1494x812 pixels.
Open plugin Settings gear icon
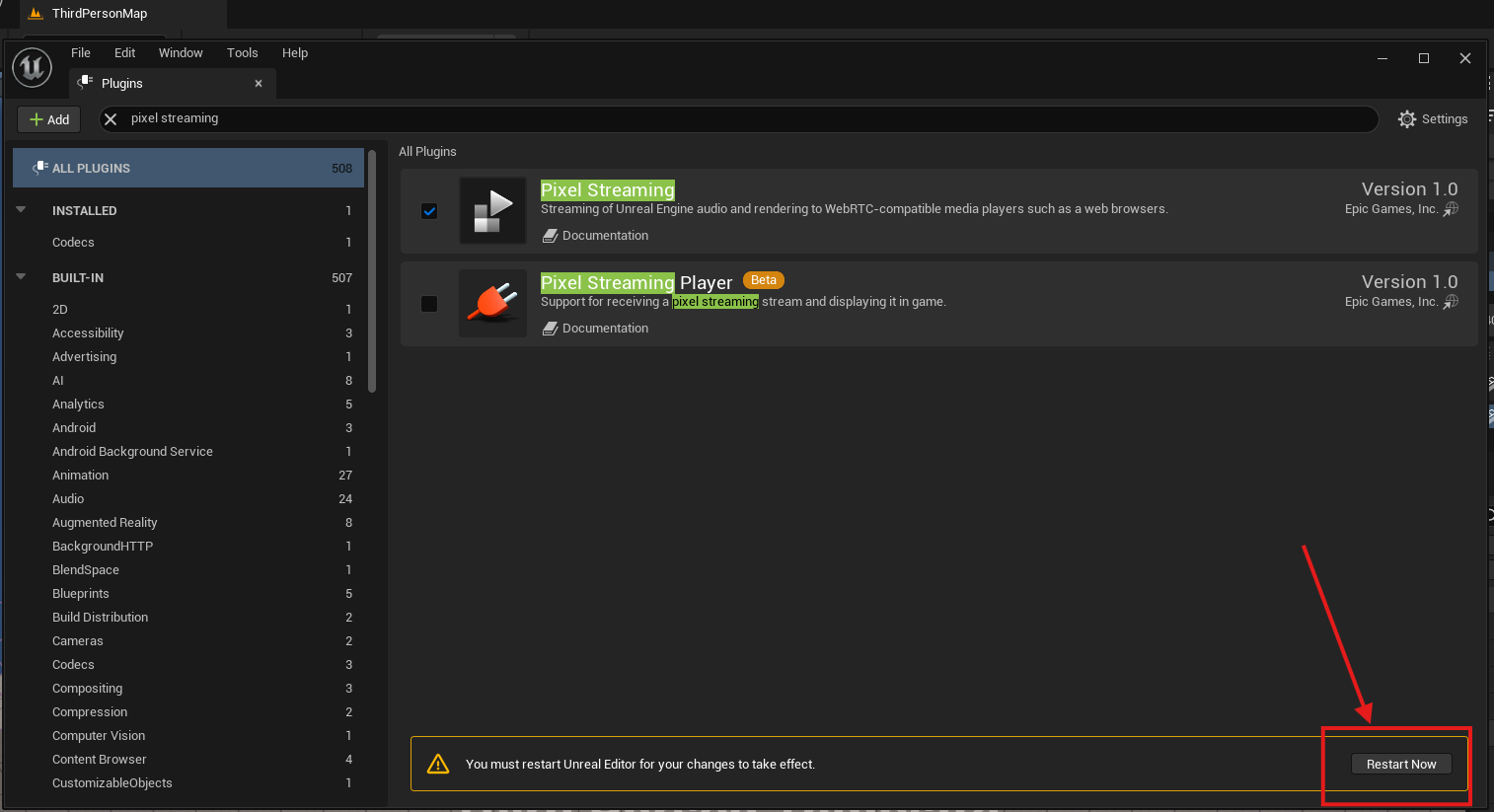pos(1407,119)
